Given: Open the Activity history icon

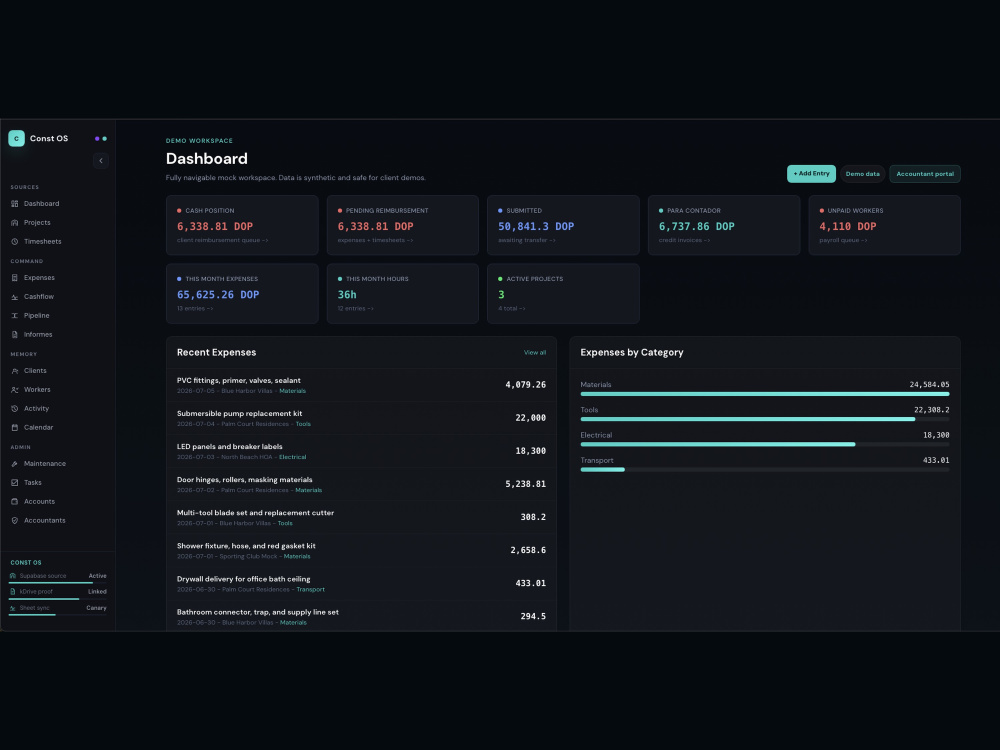Looking at the screenshot, I should pyautogui.click(x=15, y=409).
